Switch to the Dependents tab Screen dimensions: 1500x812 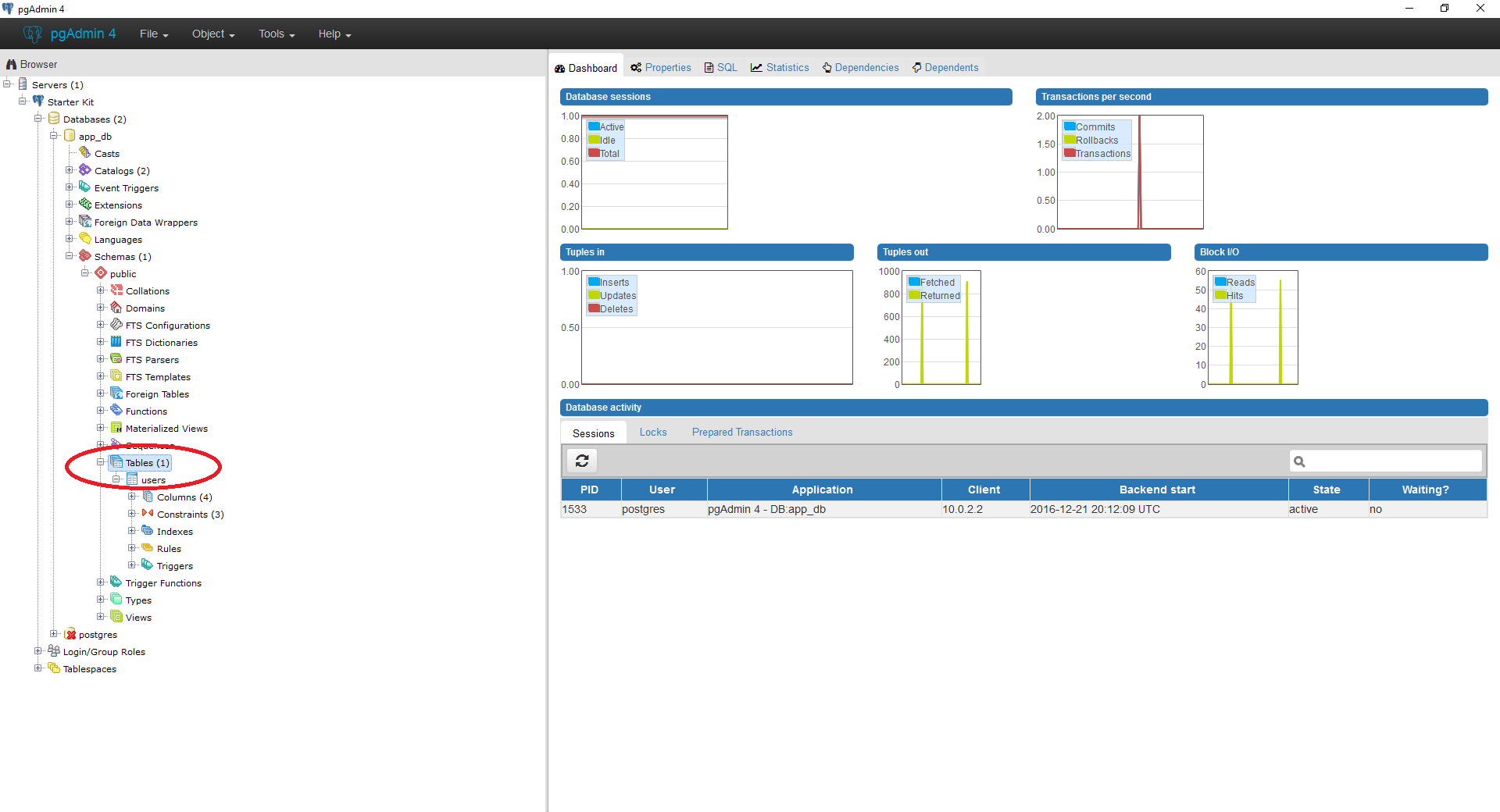point(945,68)
